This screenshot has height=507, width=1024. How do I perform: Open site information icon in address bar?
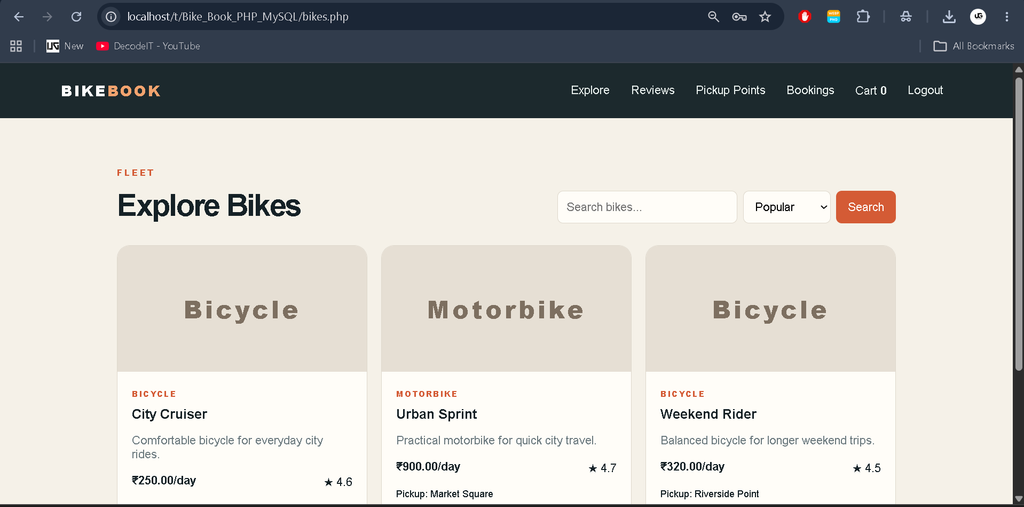[x=112, y=17]
